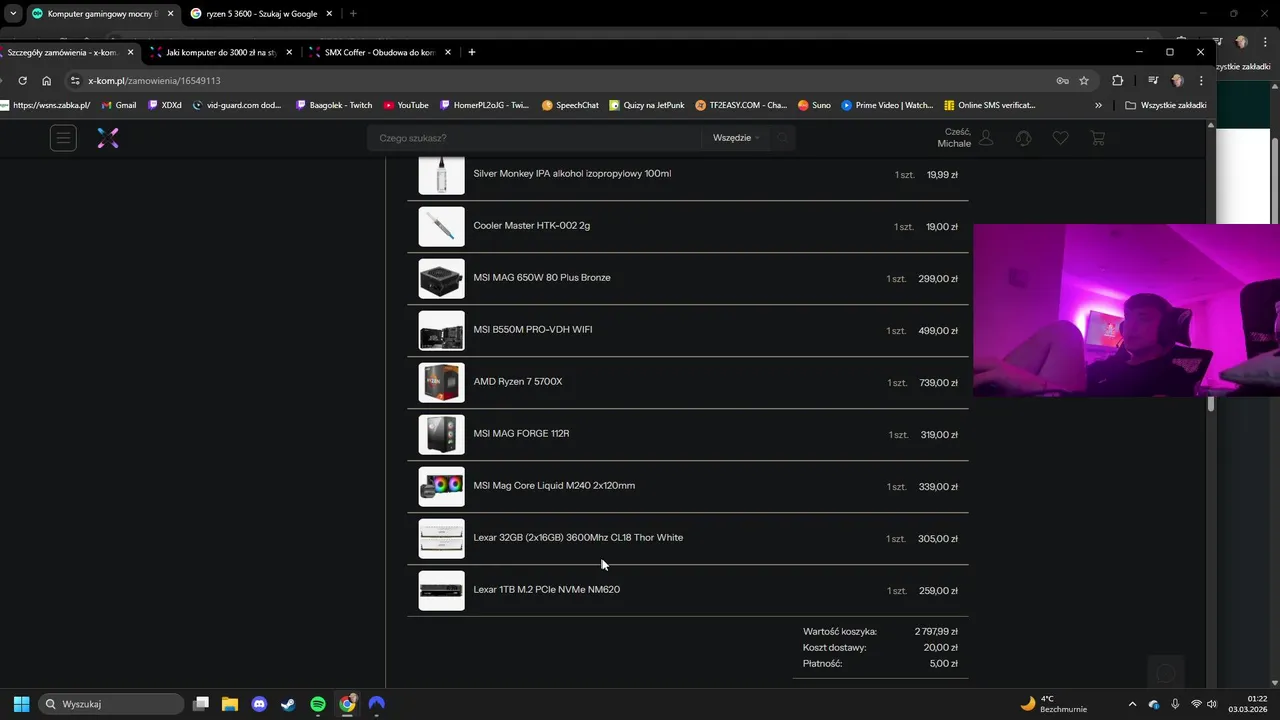View site information icon in address bar
Viewport: 1280px width, 720px height.
75,81
